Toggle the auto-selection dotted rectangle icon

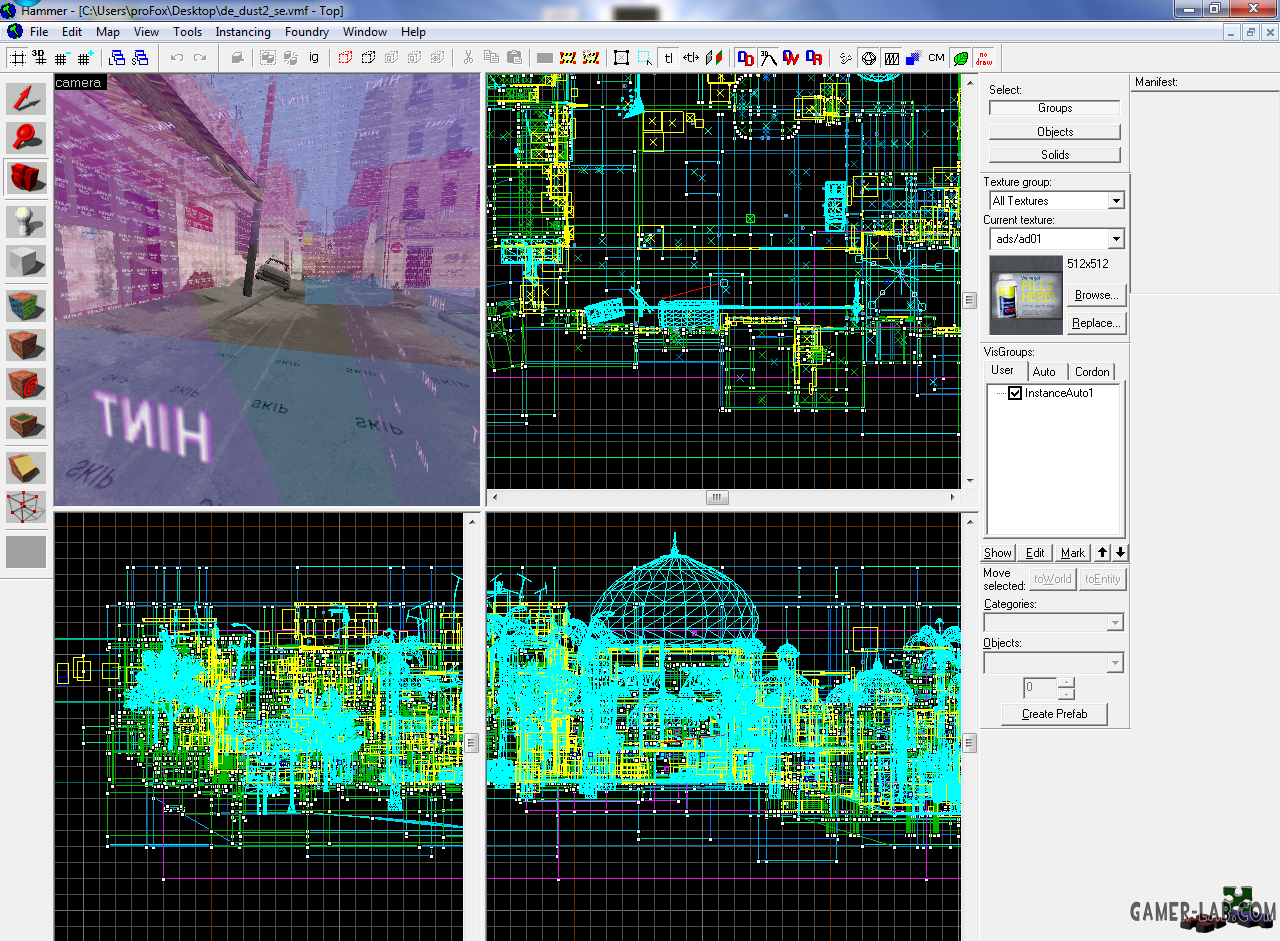click(x=645, y=58)
